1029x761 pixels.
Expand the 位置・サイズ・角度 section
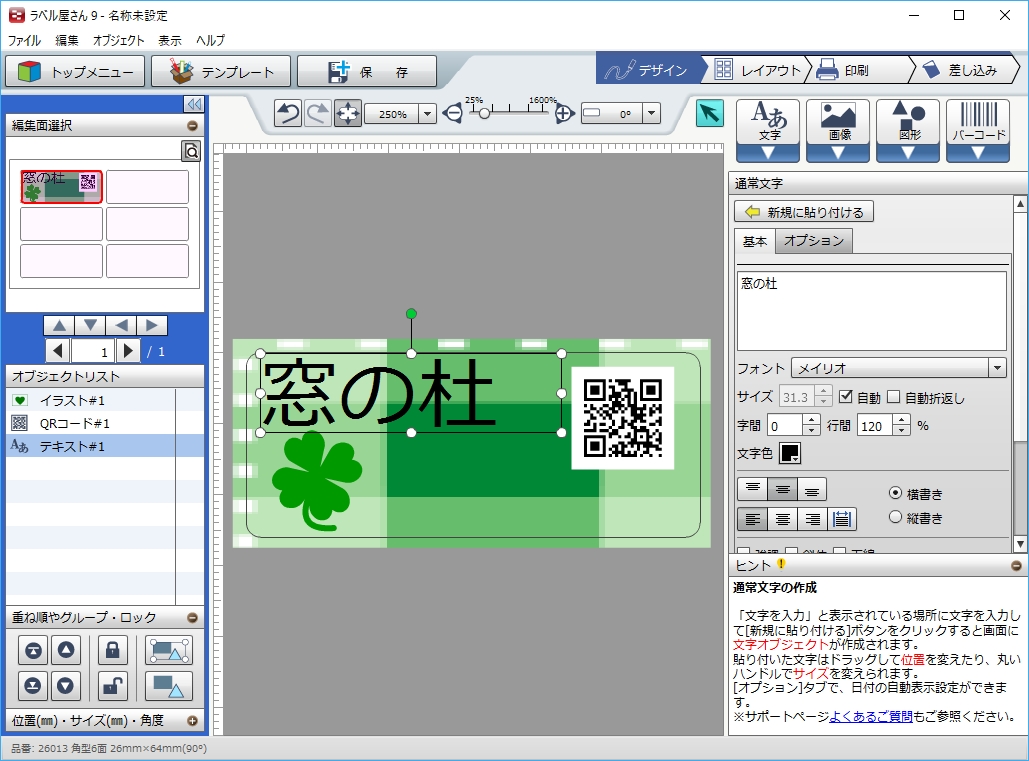pos(192,720)
